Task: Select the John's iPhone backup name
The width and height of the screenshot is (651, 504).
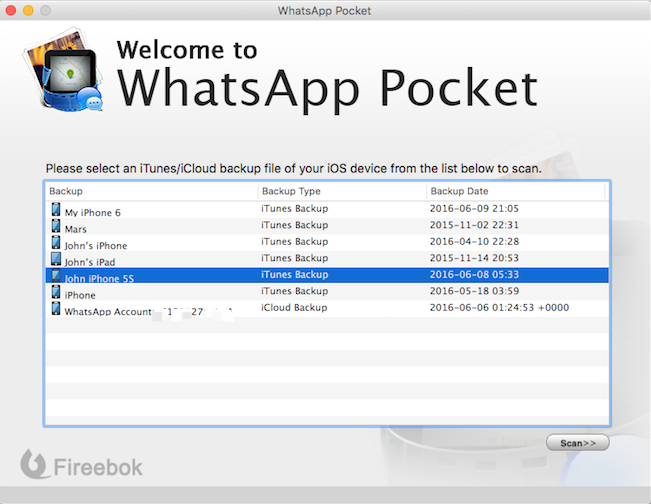Action: 96,246
